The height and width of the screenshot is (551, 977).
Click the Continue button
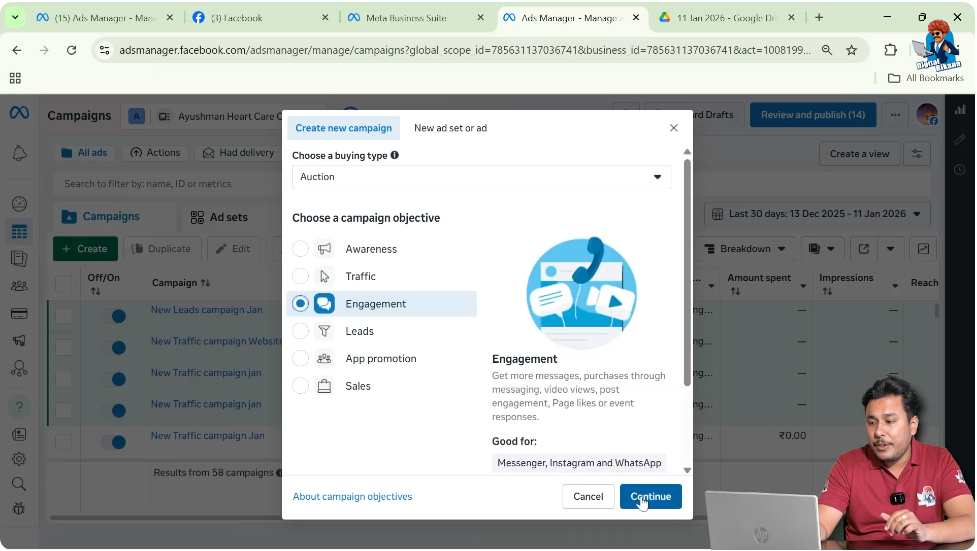pyautogui.click(x=651, y=497)
